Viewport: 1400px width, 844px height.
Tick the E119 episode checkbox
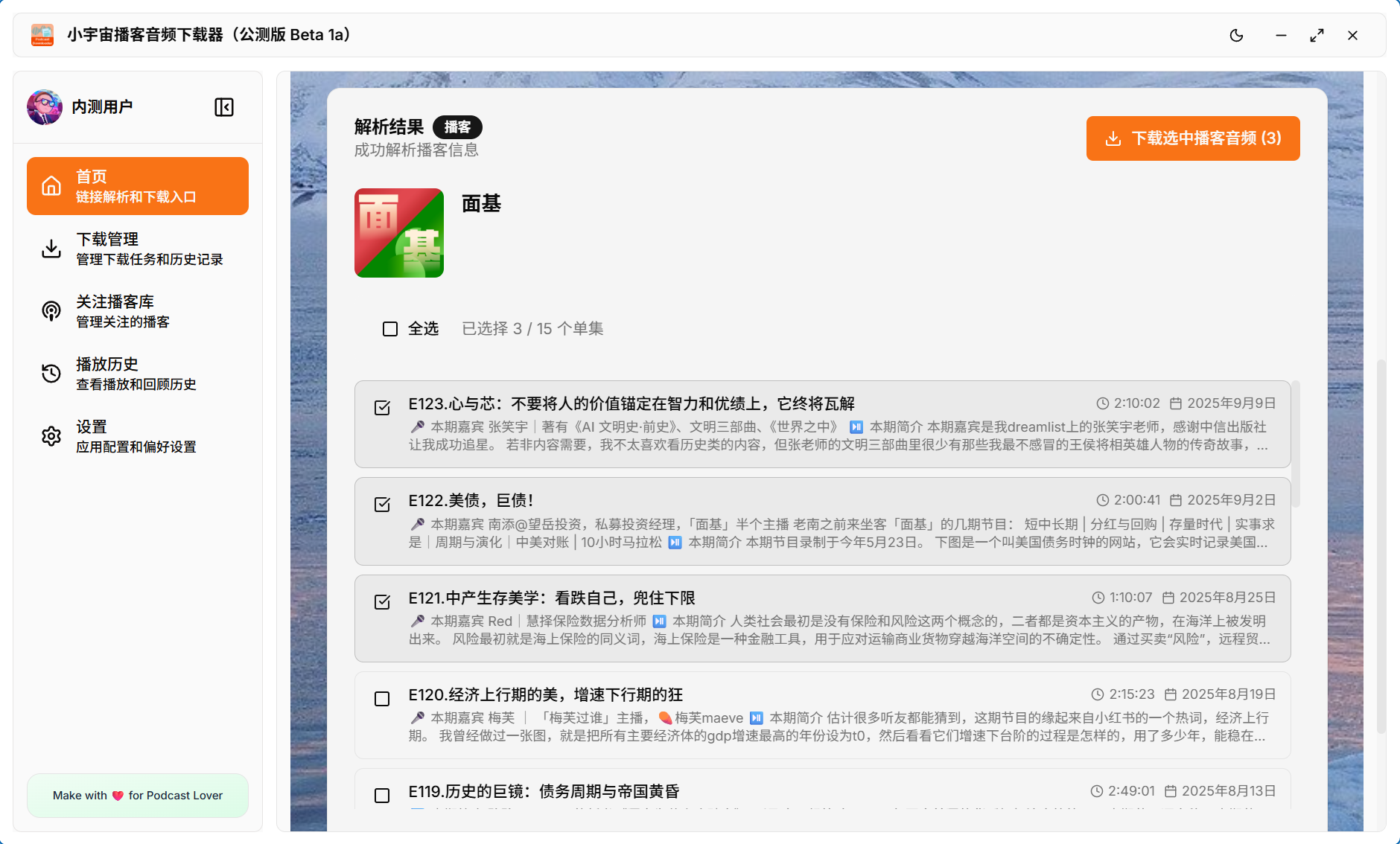(382, 796)
